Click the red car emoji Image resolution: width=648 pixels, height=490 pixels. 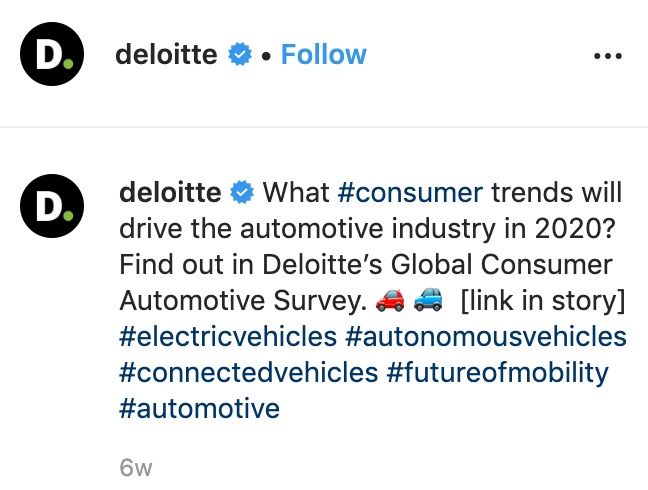[388, 299]
